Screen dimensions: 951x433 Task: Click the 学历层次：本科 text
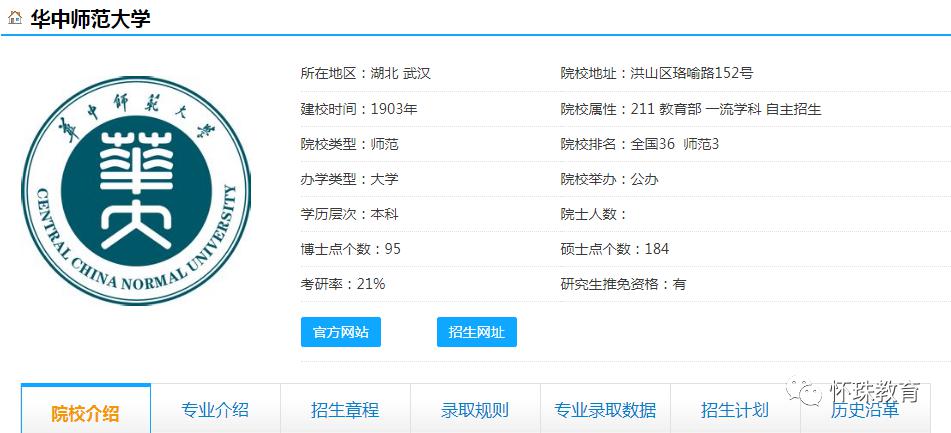tap(349, 214)
